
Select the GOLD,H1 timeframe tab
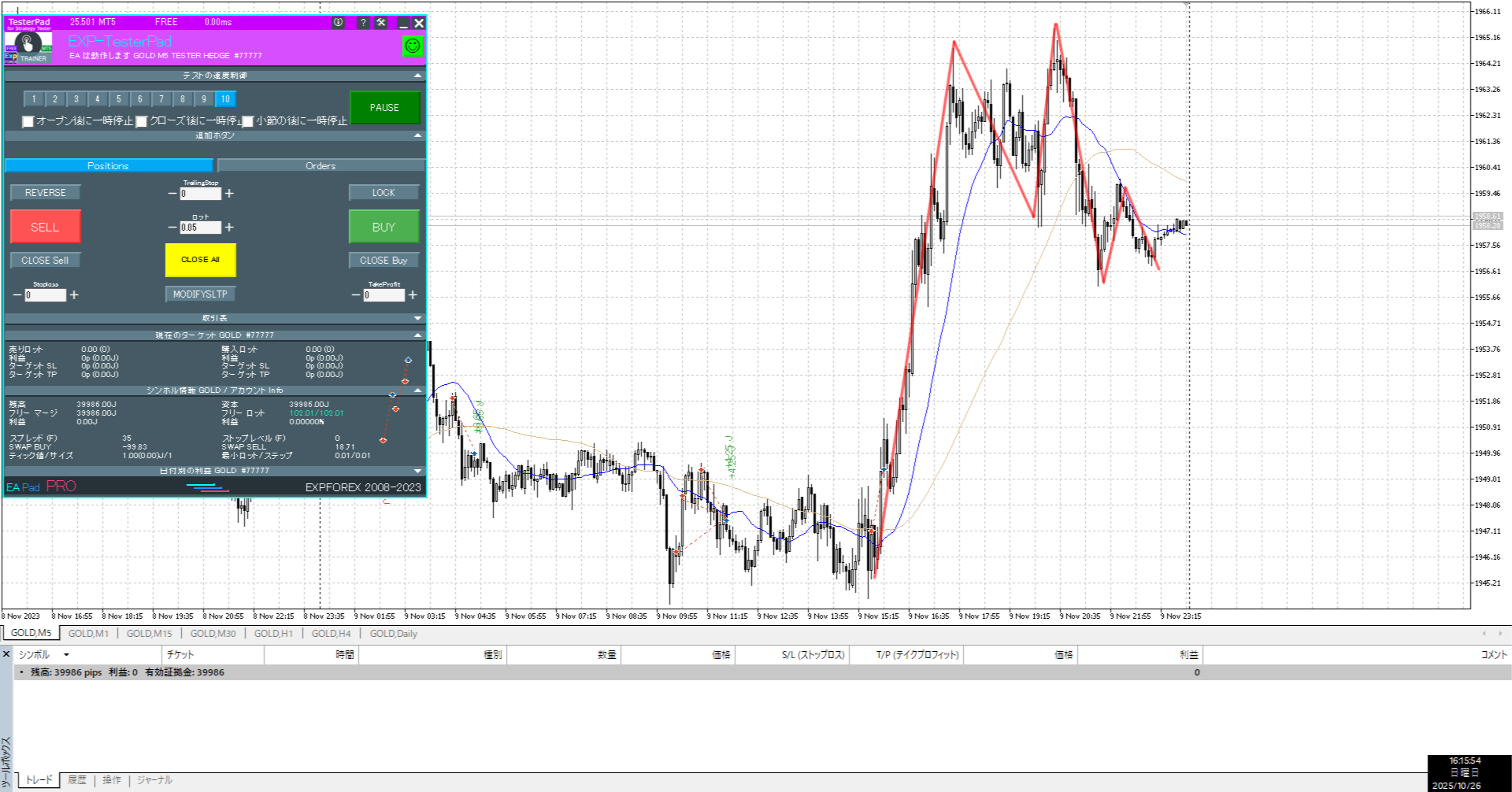tap(273, 634)
